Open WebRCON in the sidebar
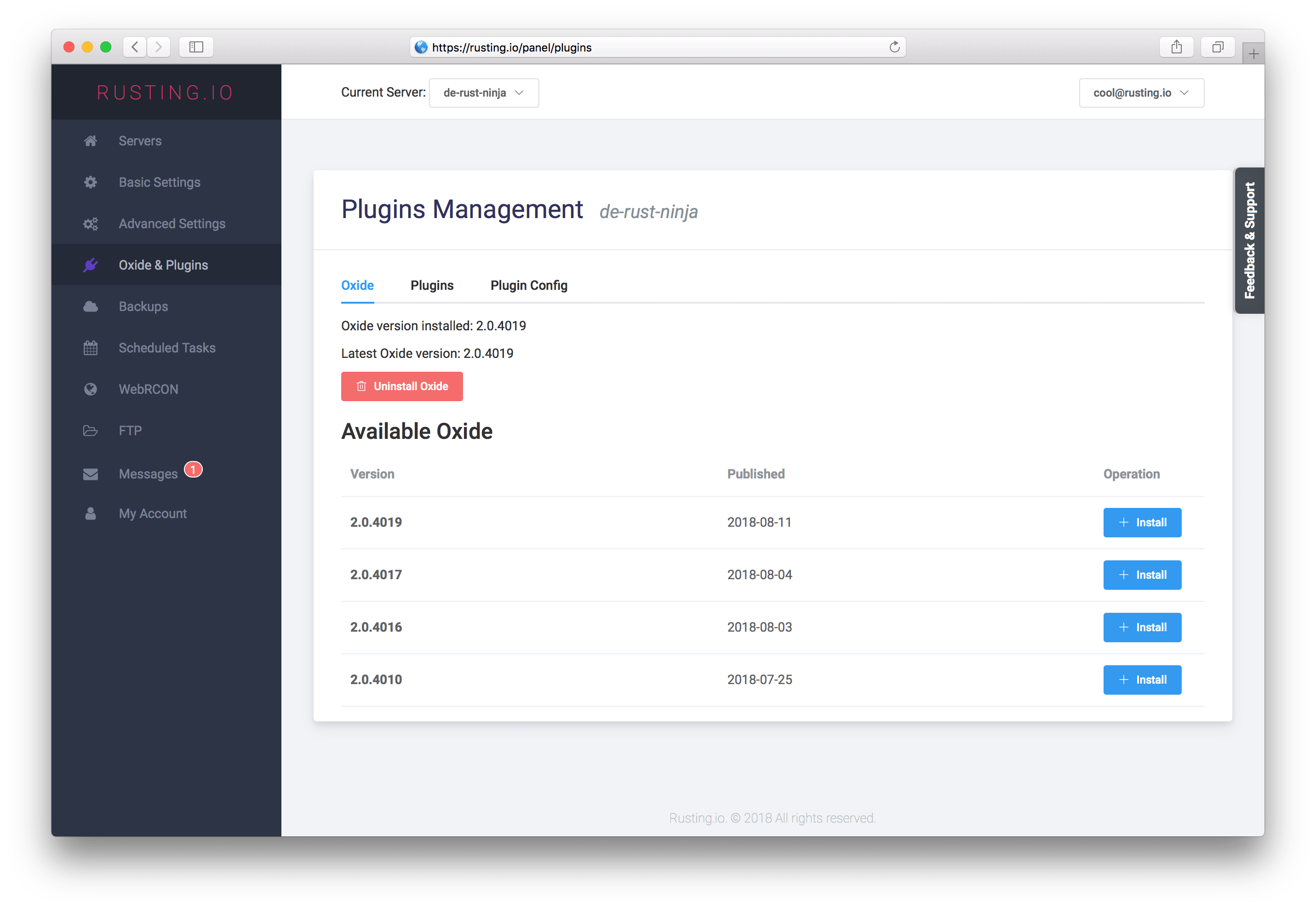This screenshot has height=910, width=1316. click(166, 389)
